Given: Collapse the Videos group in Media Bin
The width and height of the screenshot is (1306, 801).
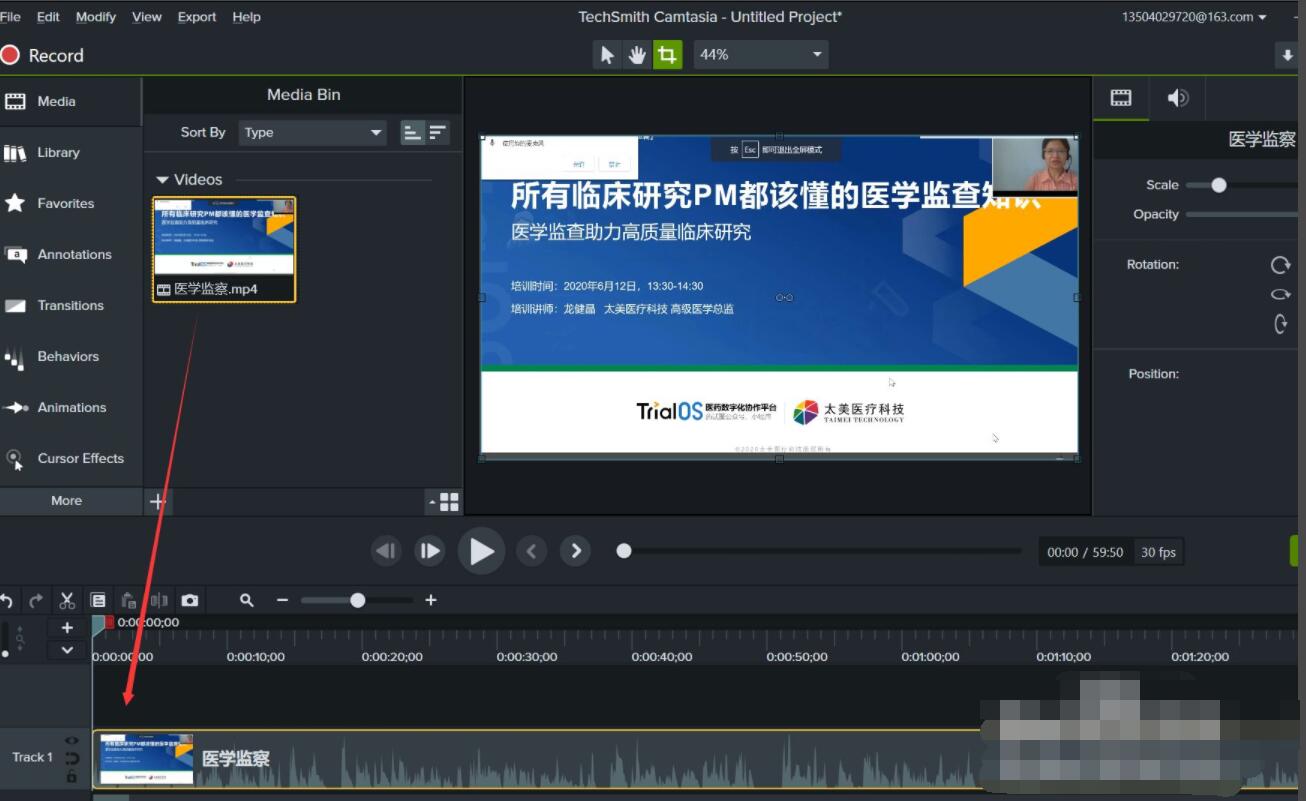Looking at the screenshot, I should 161,179.
